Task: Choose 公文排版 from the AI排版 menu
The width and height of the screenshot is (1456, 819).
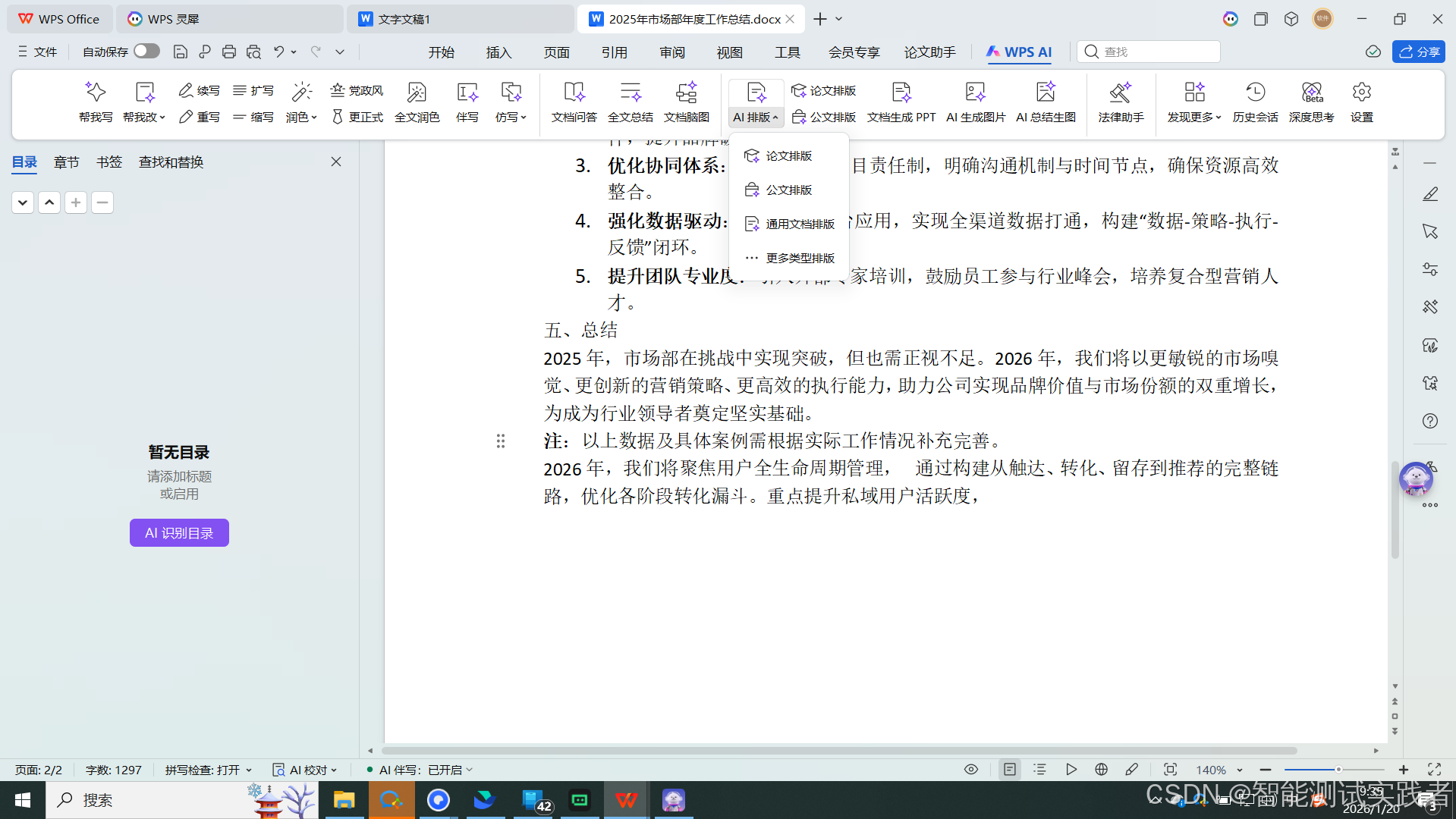Action: [x=788, y=190]
